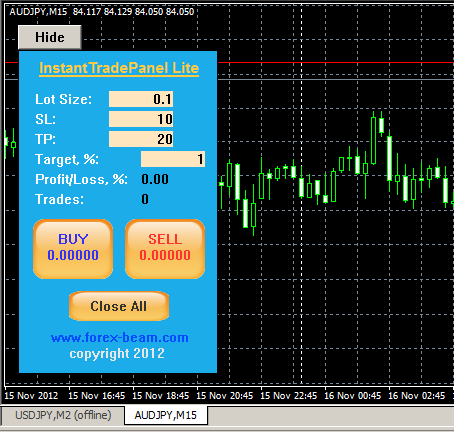Viewport: 454px width, 432px height.
Task: Click the InstantTradePanel Lite title link
Action: (x=119, y=68)
